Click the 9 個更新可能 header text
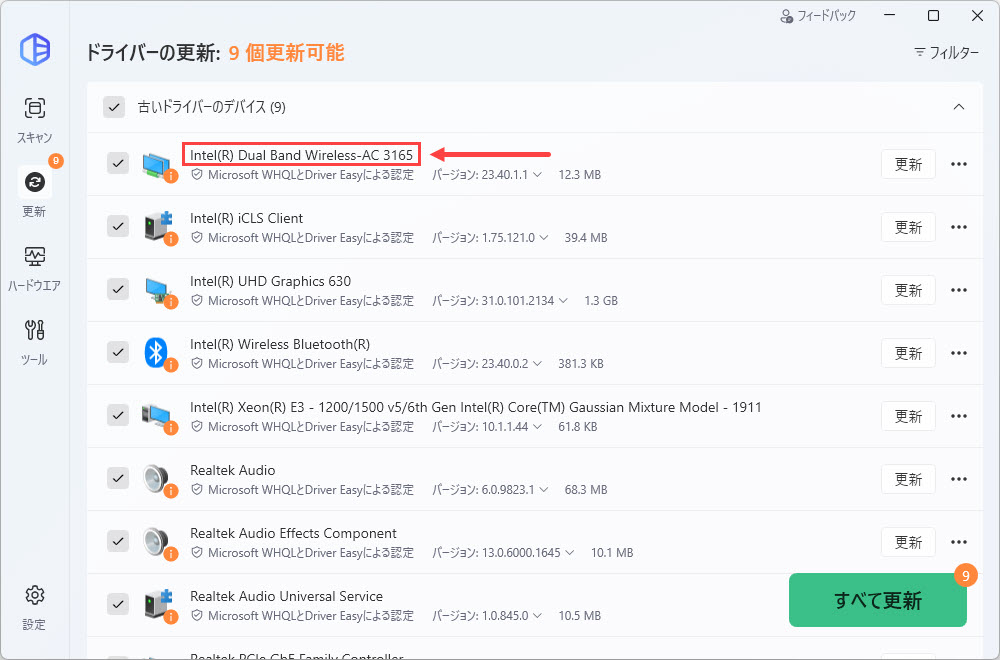 [286, 52]
